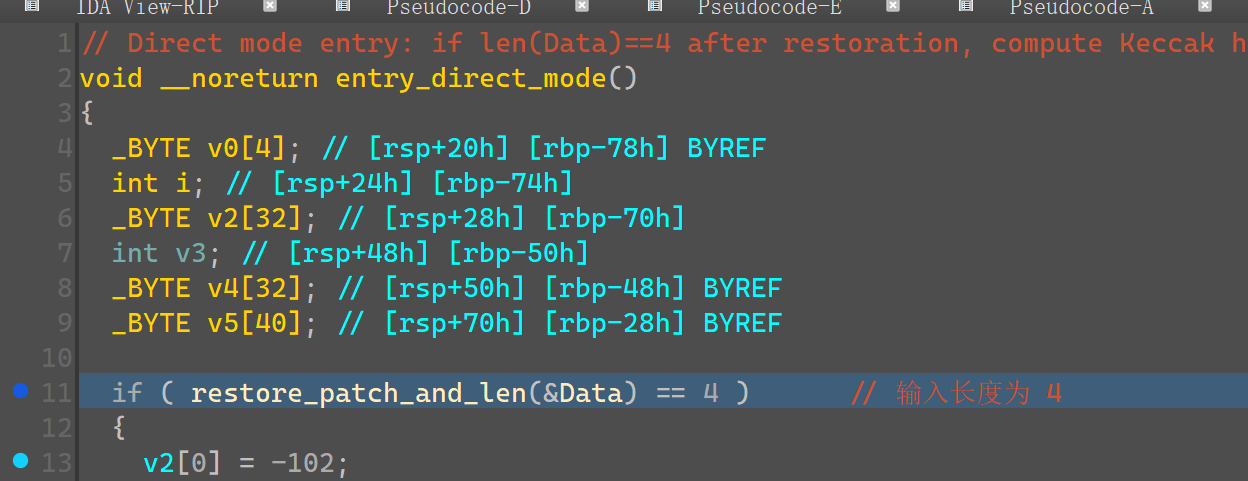
Task: Toggle the breakpoint dot on line 11
Action: pos(20,391)
